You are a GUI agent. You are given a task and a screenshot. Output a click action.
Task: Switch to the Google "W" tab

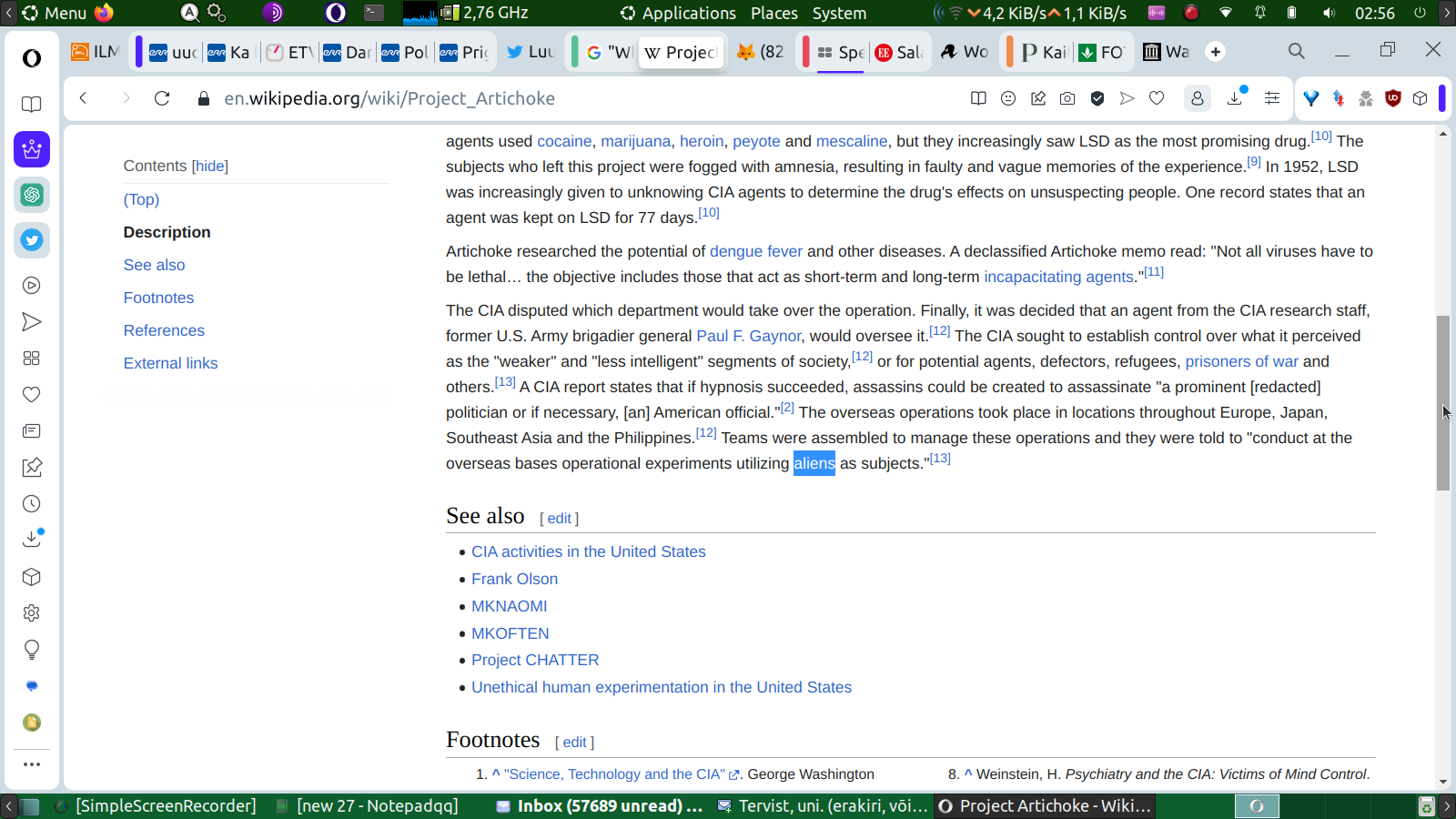(x=609, y=52)
